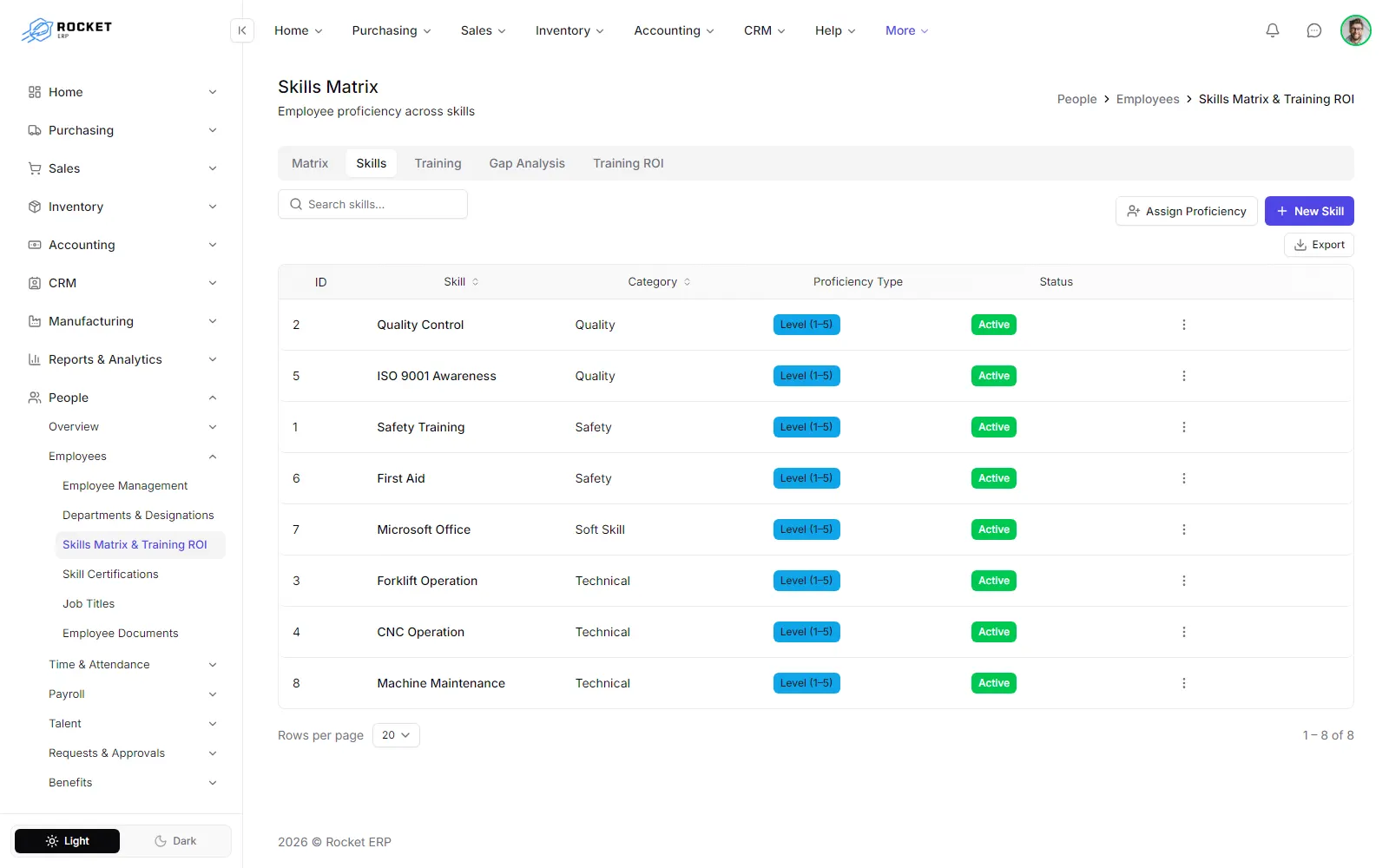Open rows per page dropdown
This screenshot has width=1389, height=868.
(x=396, y=735)
